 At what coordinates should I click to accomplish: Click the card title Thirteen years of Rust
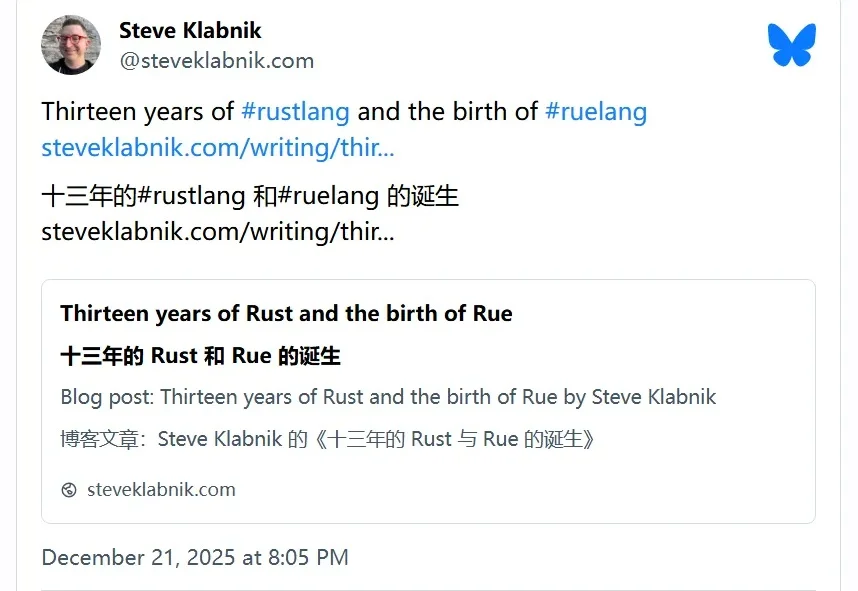pos(286,313)
